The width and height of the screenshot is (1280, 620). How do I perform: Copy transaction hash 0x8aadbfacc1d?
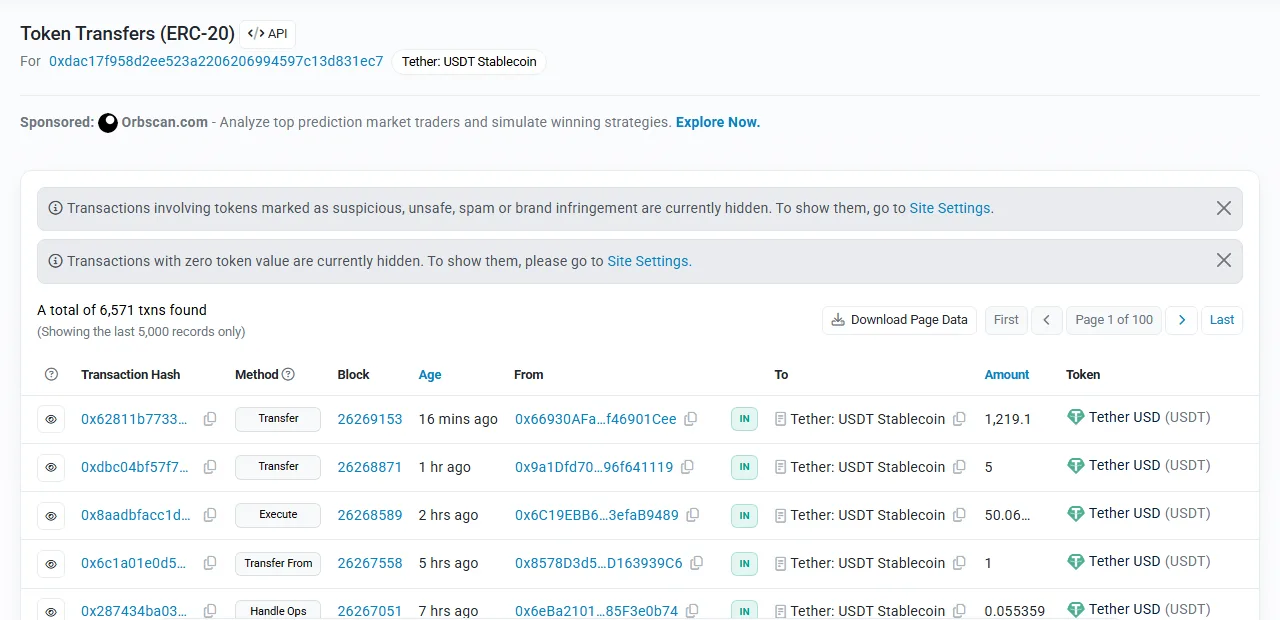click(x=210, y=515)
